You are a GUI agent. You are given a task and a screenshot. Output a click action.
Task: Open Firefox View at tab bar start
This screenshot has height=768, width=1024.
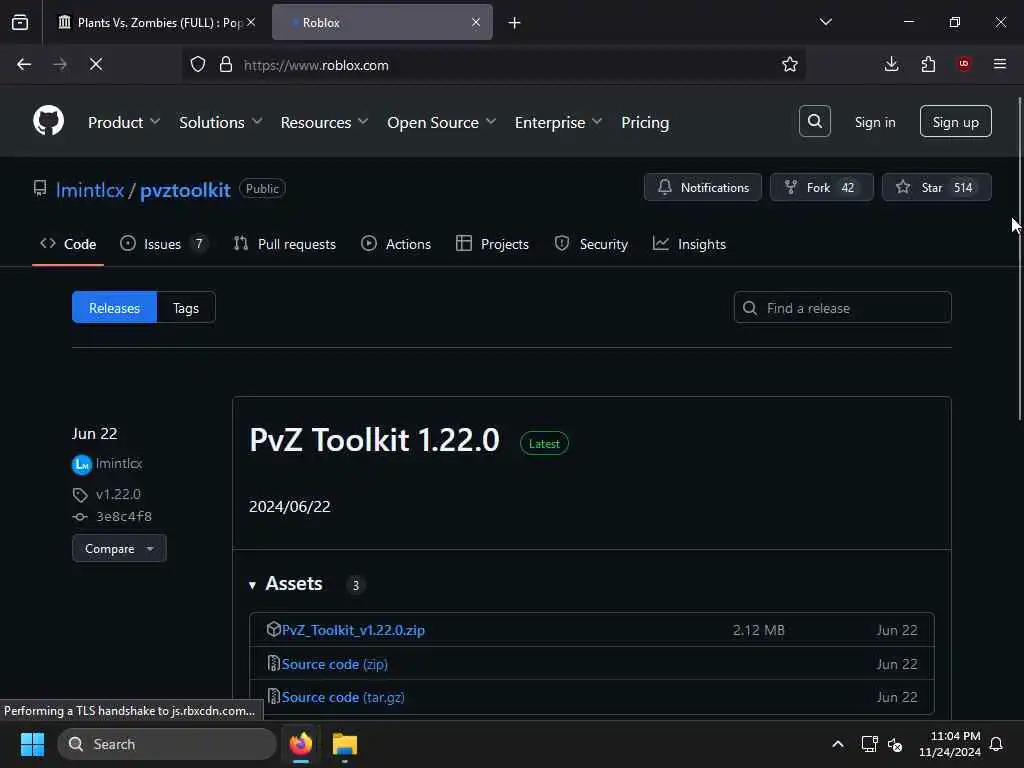[x=20, y=22]
